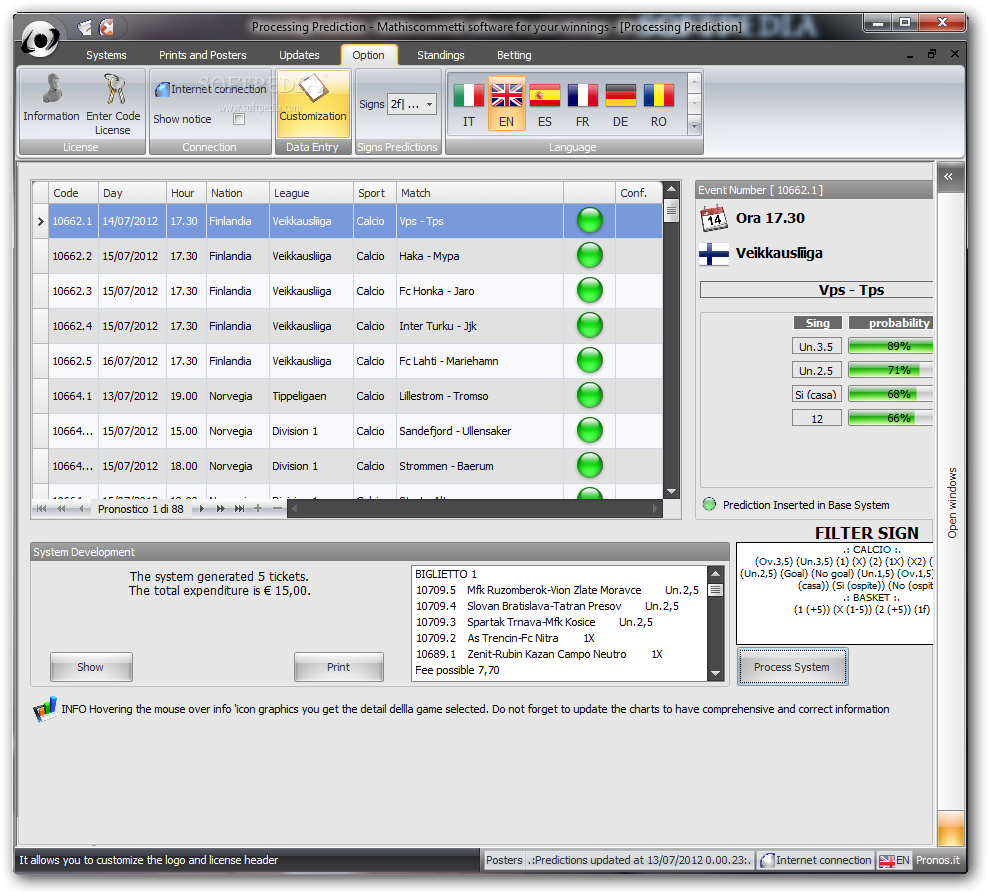This screenshot has width=989, height=895.
Task: Click the Pronos.it status bar link
Action: click(x=938, y=860)
